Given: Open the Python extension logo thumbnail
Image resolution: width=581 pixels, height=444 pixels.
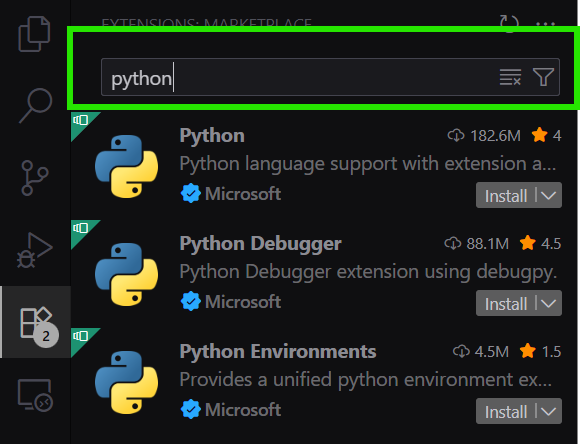Looking at the screenshot, I should click(x=126, y=166).
